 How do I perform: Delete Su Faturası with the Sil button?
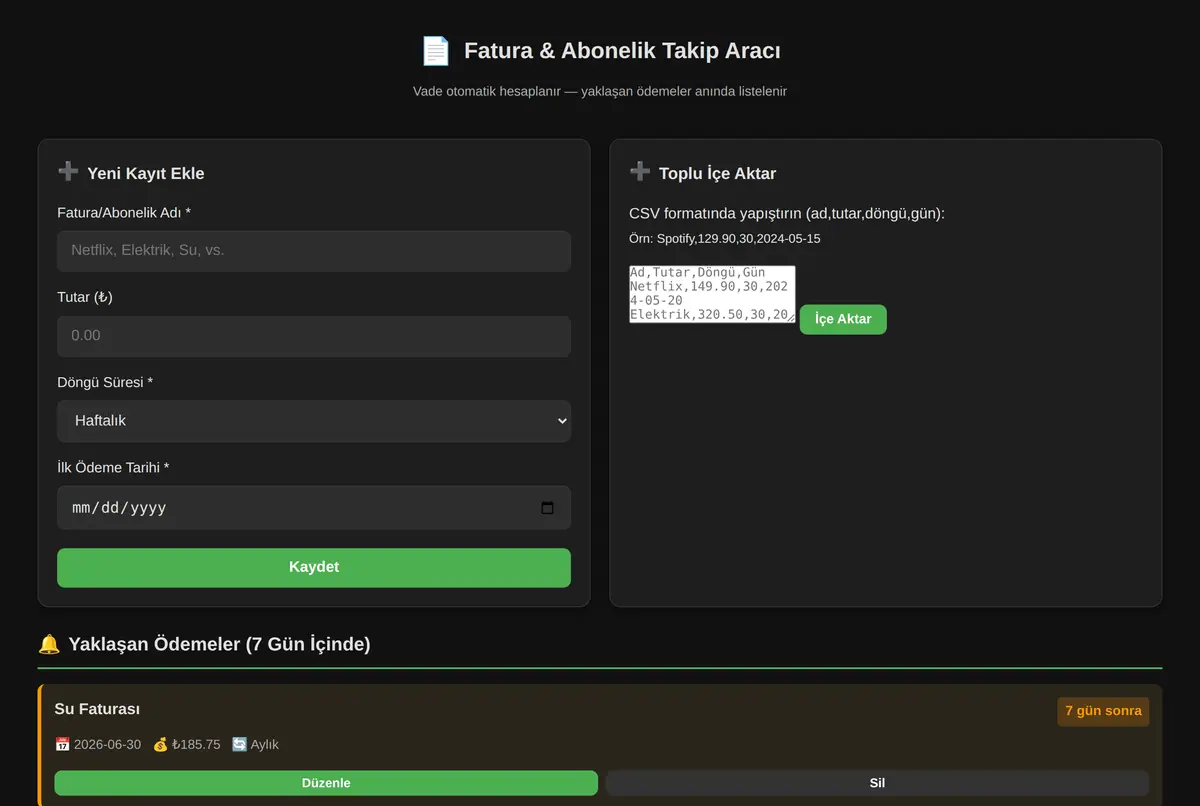point(877,783)
